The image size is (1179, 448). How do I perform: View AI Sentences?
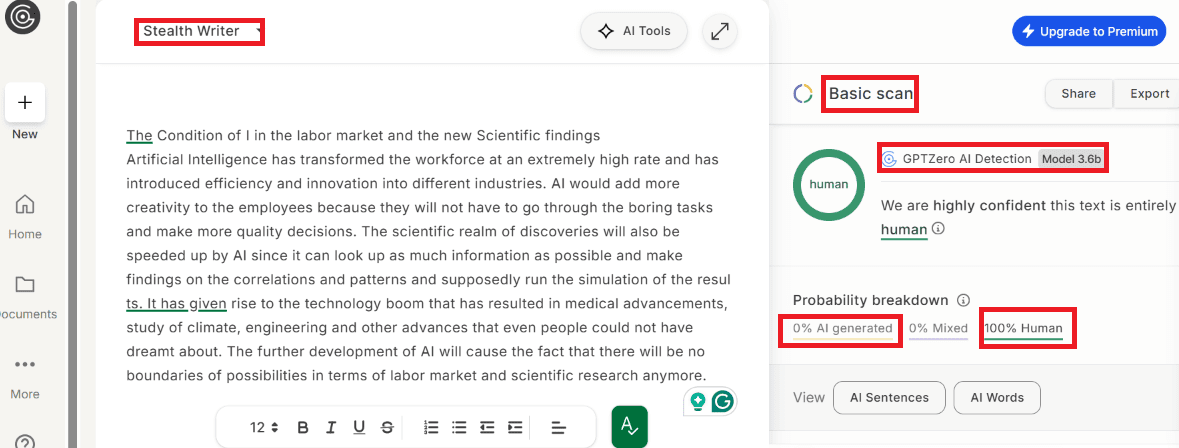tap(889, 398)
